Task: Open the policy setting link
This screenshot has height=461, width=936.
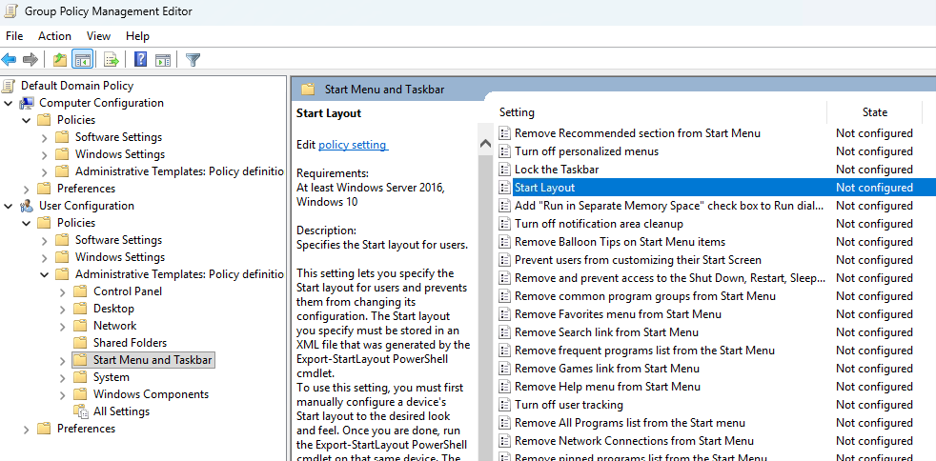Action: (353, 145)
